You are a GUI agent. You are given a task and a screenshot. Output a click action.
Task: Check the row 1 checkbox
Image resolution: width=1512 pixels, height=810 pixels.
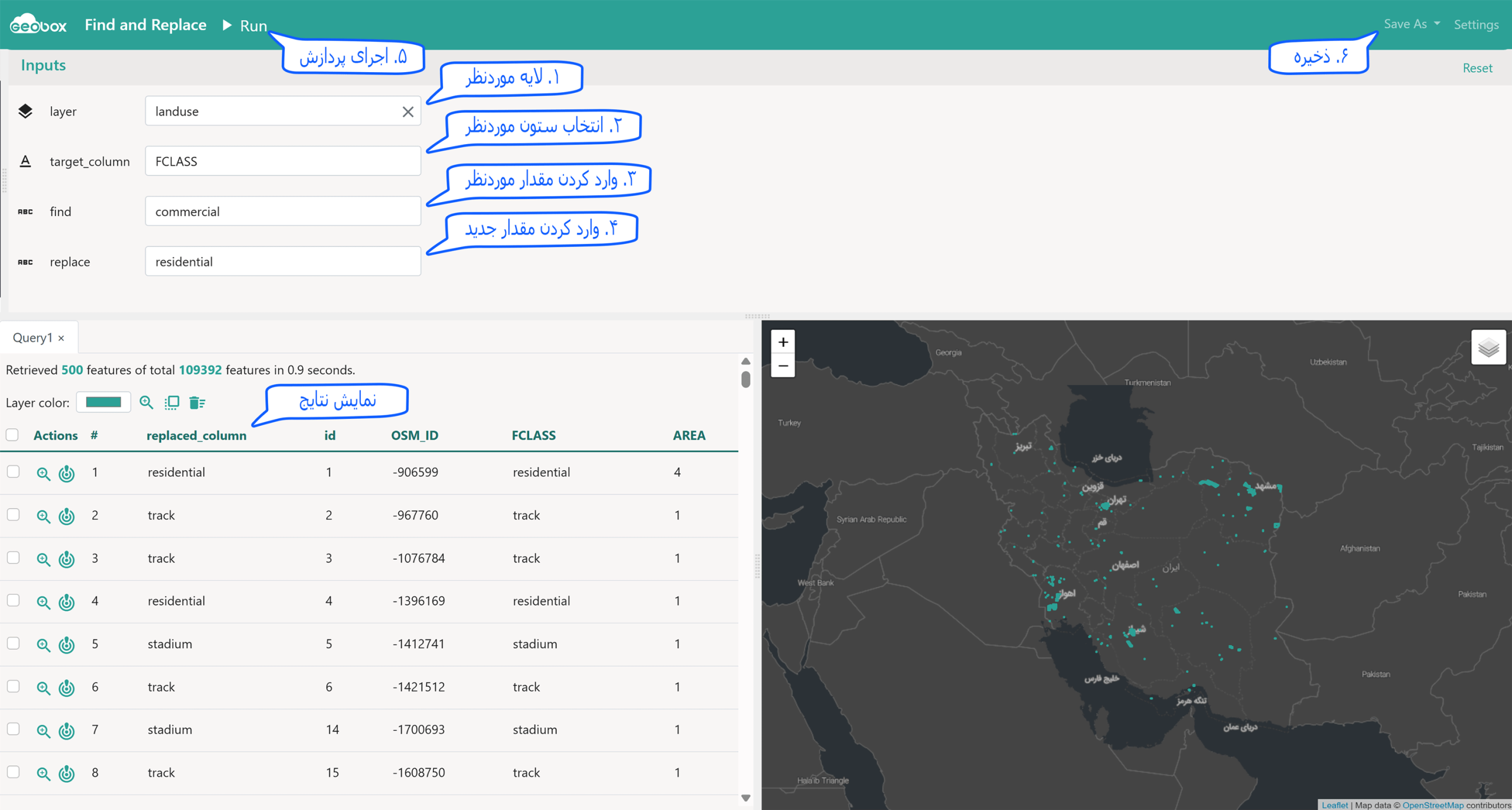coord(13,471)
